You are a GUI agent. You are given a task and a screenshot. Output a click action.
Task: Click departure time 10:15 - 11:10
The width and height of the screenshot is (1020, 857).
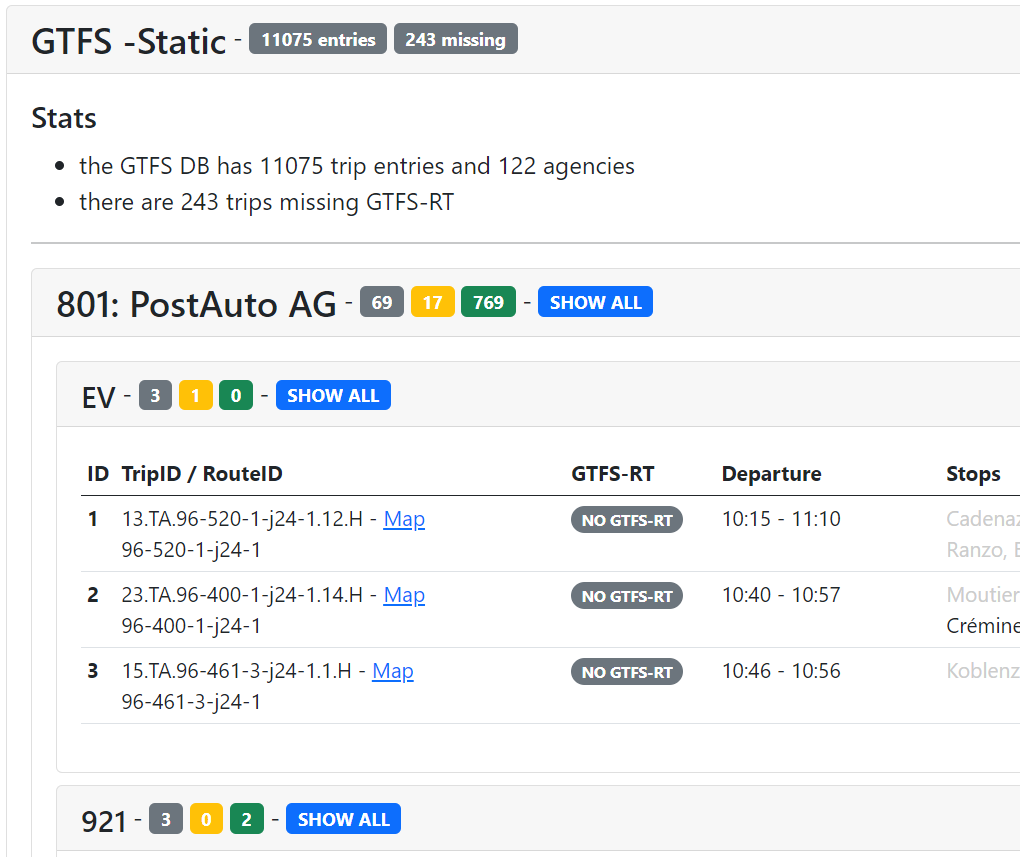click(781, 519)
